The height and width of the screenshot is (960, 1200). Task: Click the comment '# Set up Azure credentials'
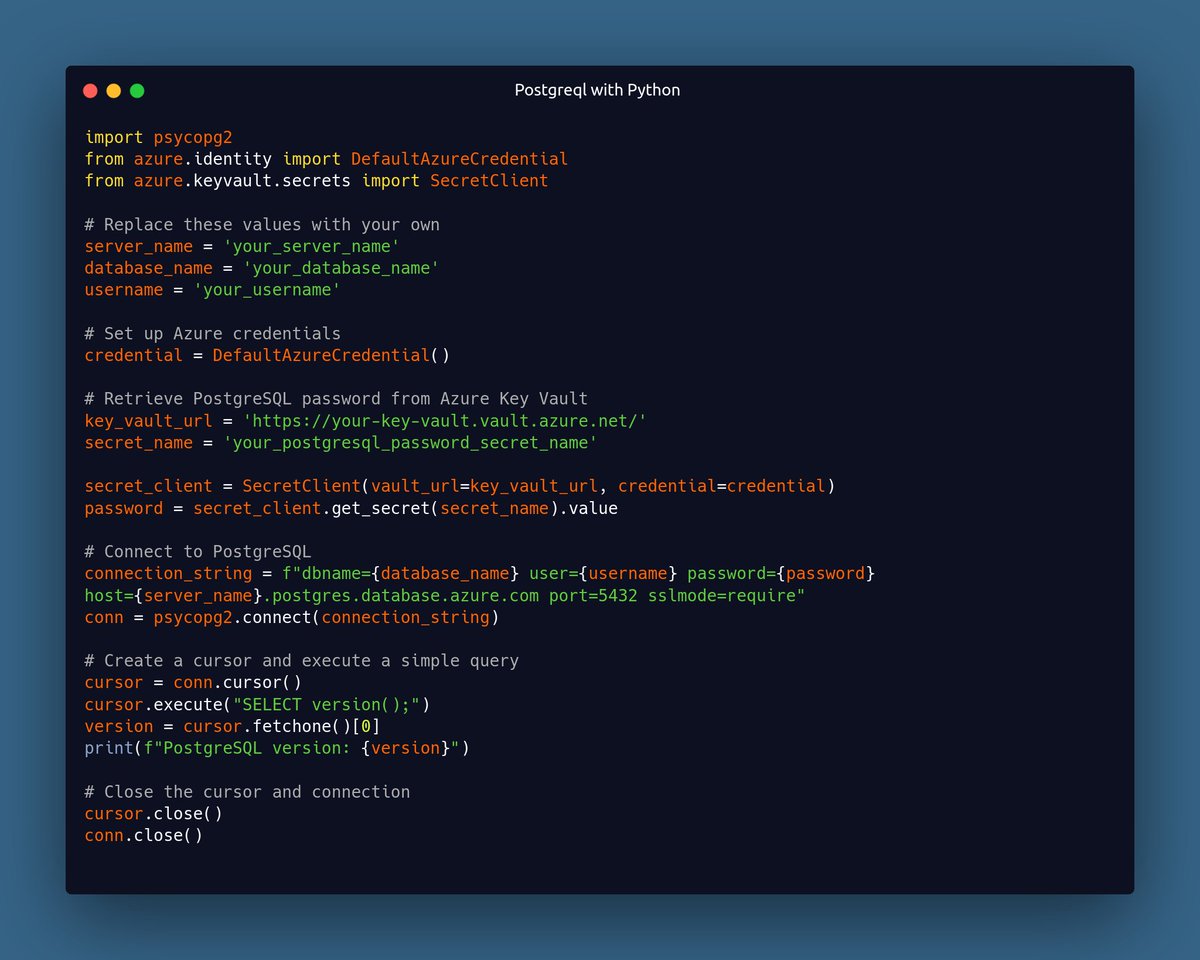coord(213,333)
